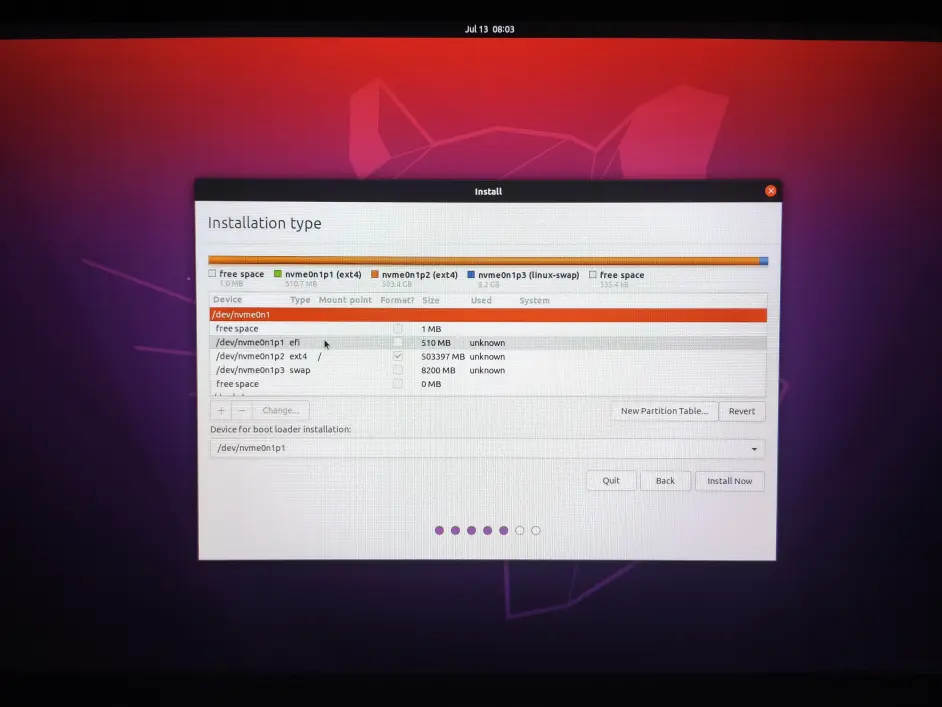Select the /dev/nvme0n1 device row

(x=488, y=315)
